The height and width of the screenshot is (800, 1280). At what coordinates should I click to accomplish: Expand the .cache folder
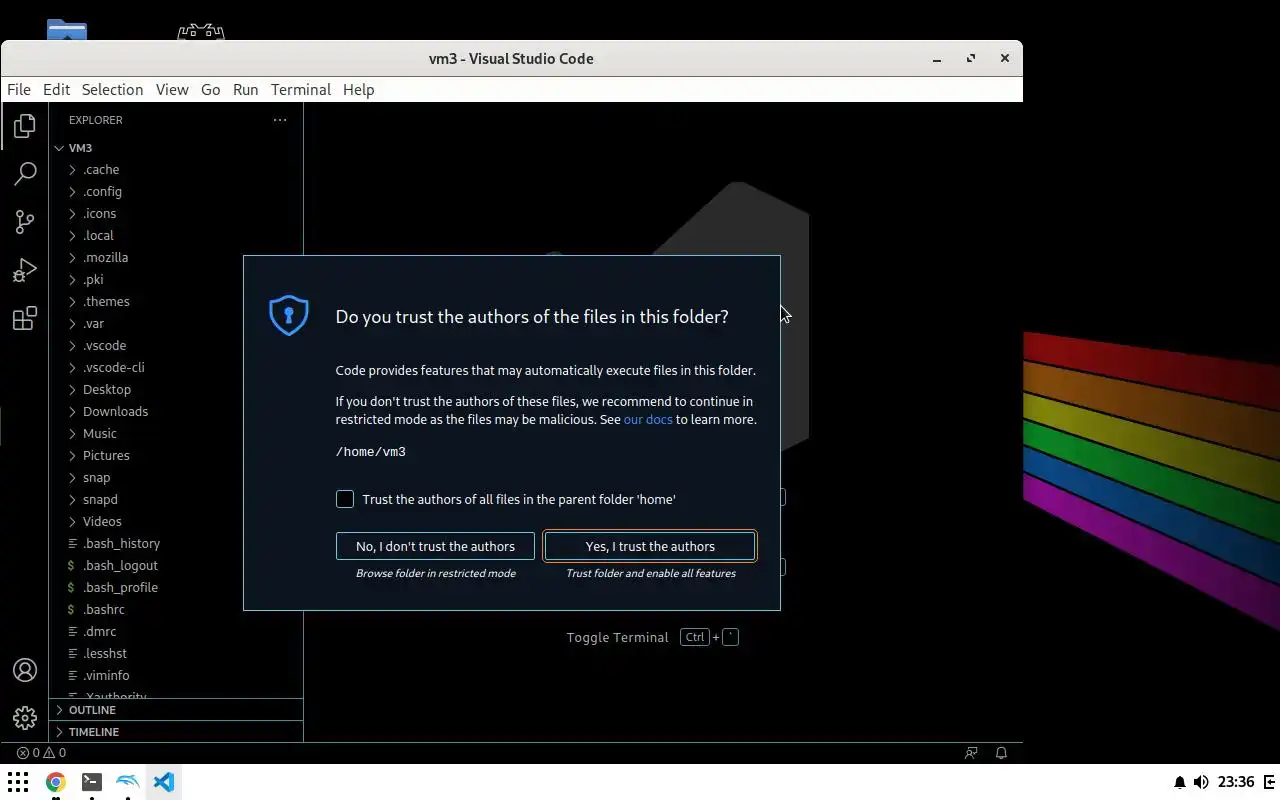[176, 170]
